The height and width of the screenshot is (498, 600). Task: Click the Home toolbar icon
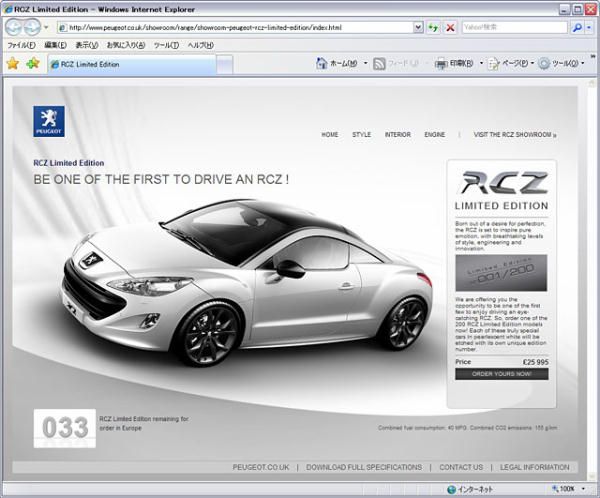(322, 63)
